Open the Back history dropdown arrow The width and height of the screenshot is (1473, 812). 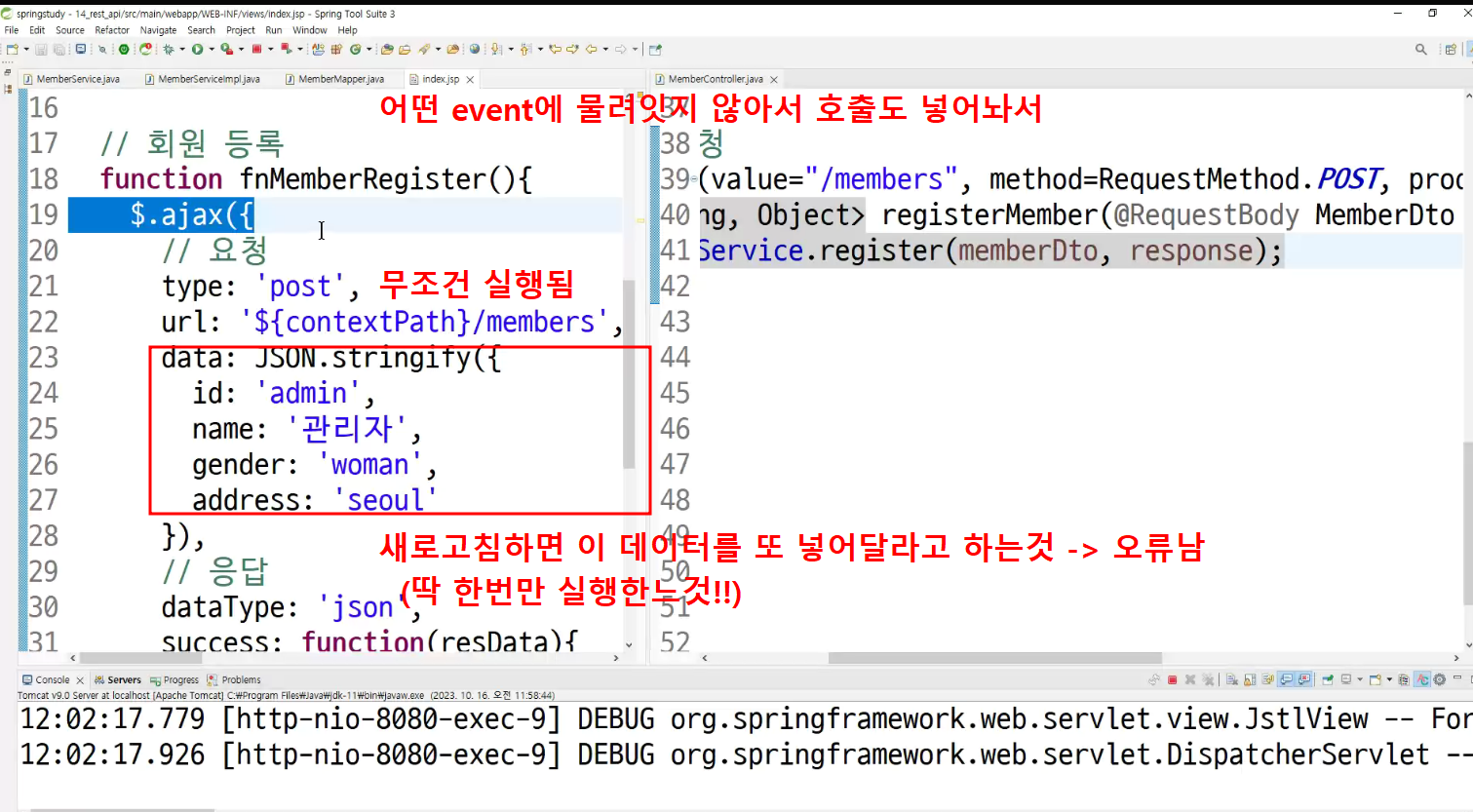(x=605, y=49)
